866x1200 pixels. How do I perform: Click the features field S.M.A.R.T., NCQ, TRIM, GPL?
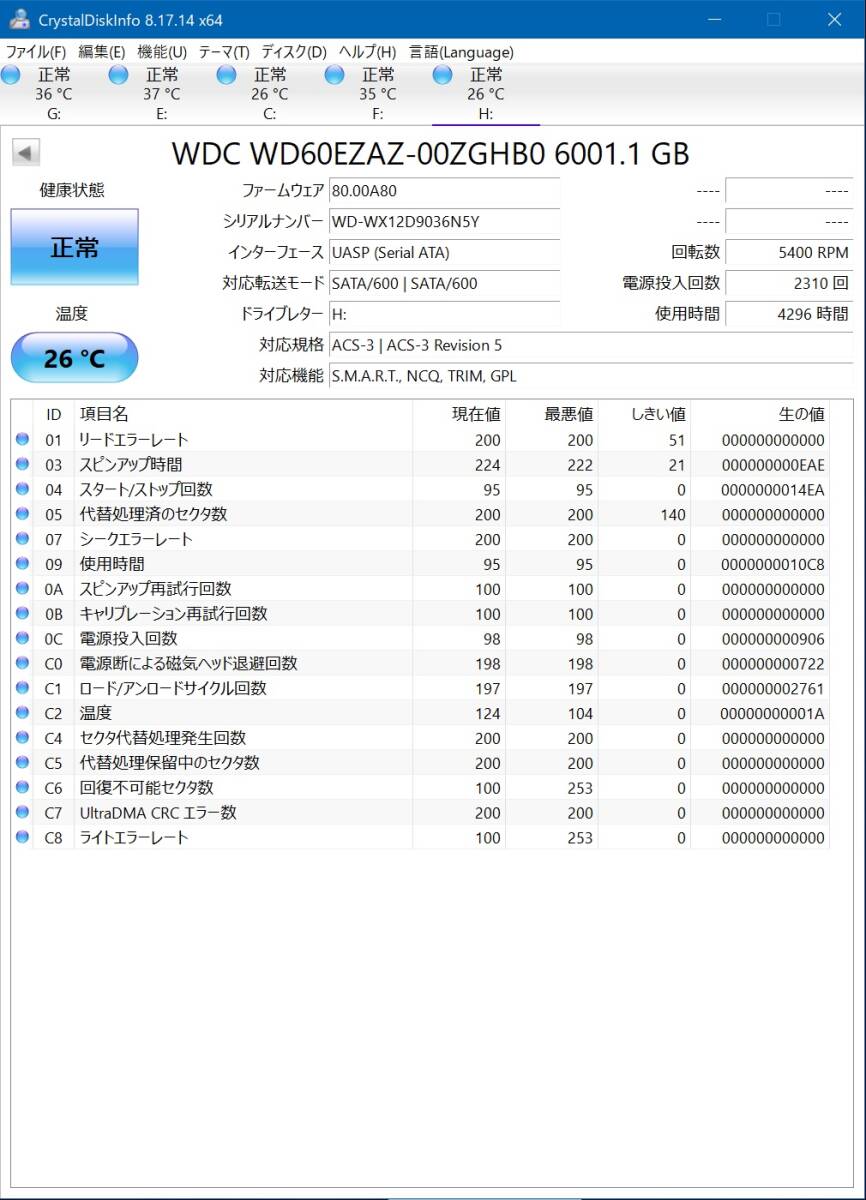tap(591, 376)
